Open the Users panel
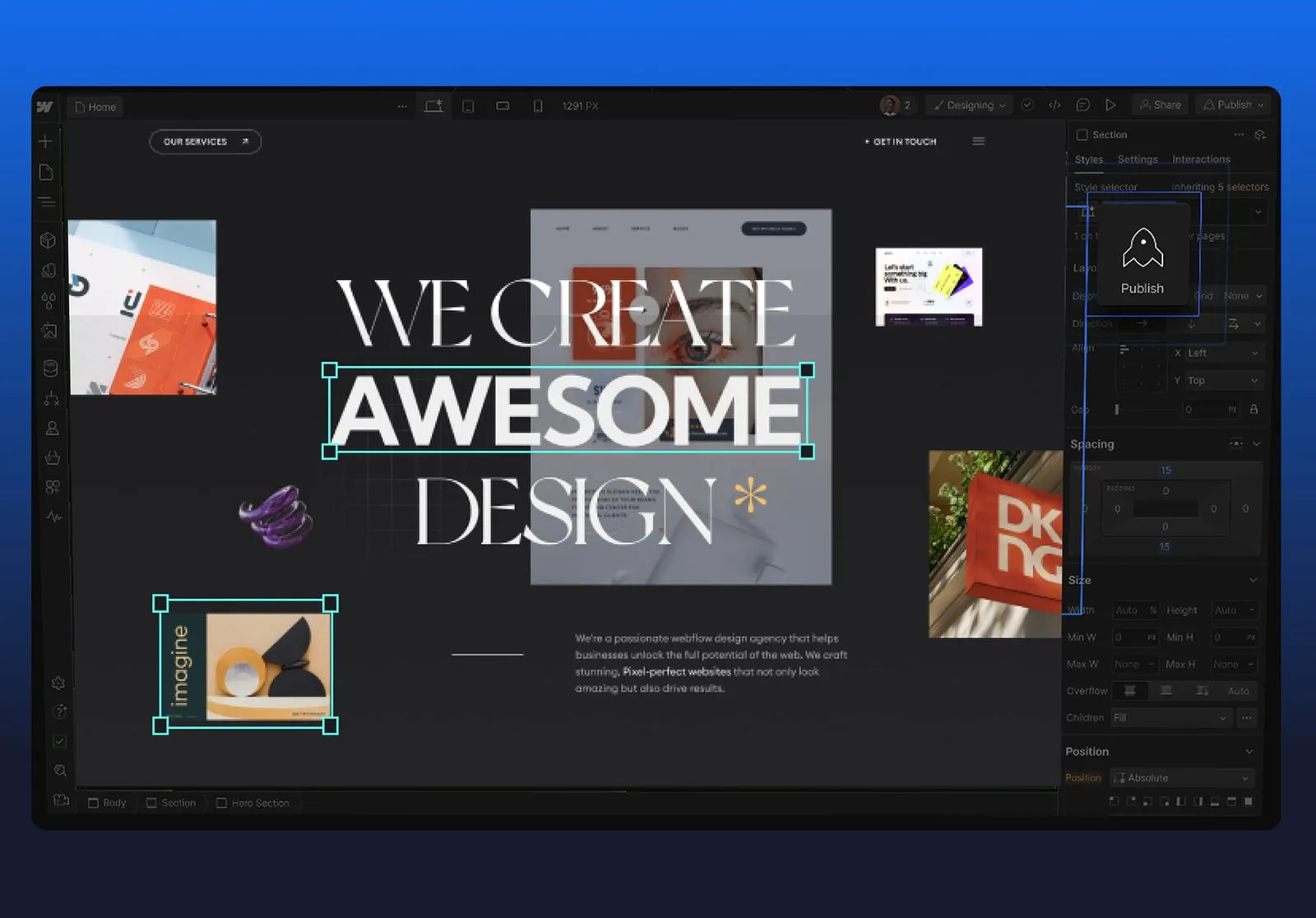The width and height of the screenshot is (1316, 918). coord(52,428)
